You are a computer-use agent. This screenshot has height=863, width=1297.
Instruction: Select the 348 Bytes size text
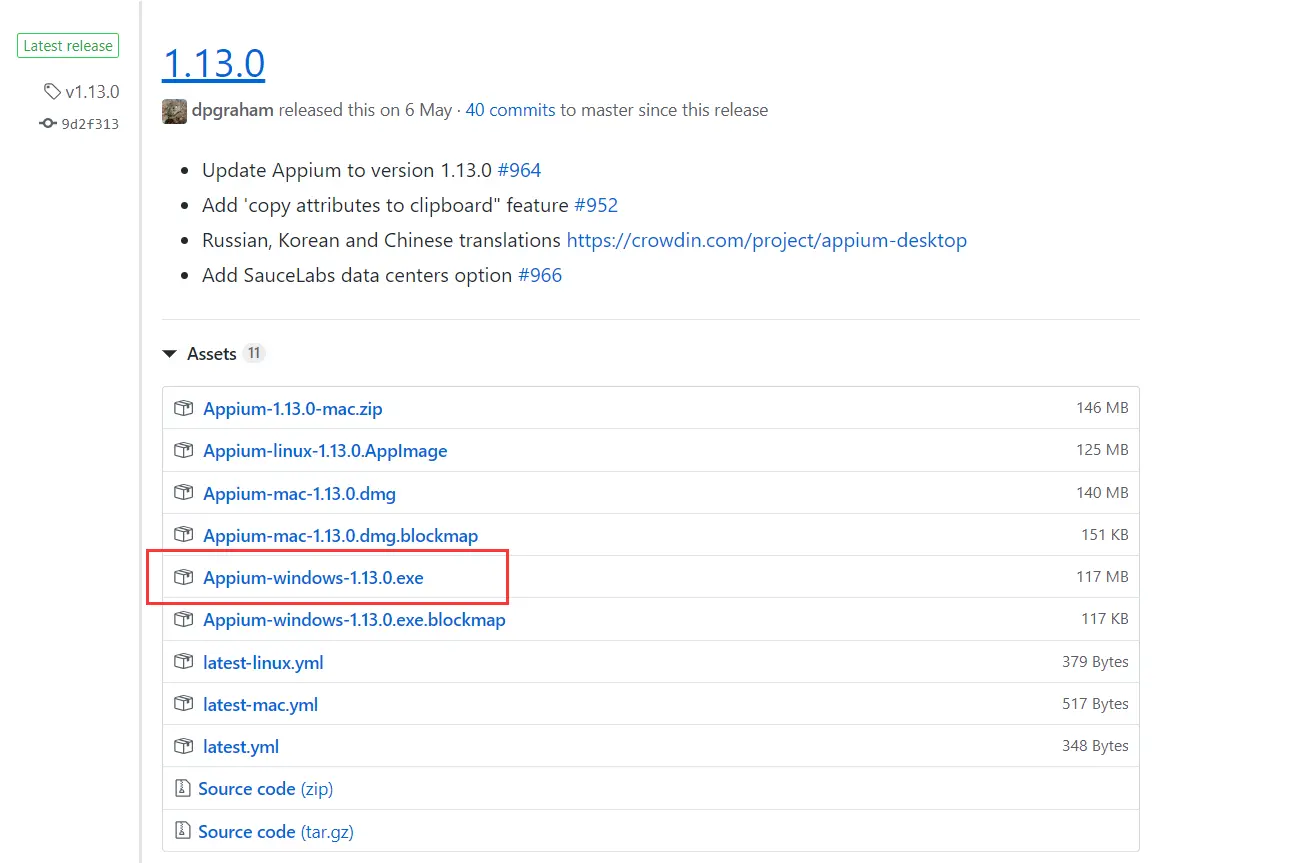[1095, 746]
